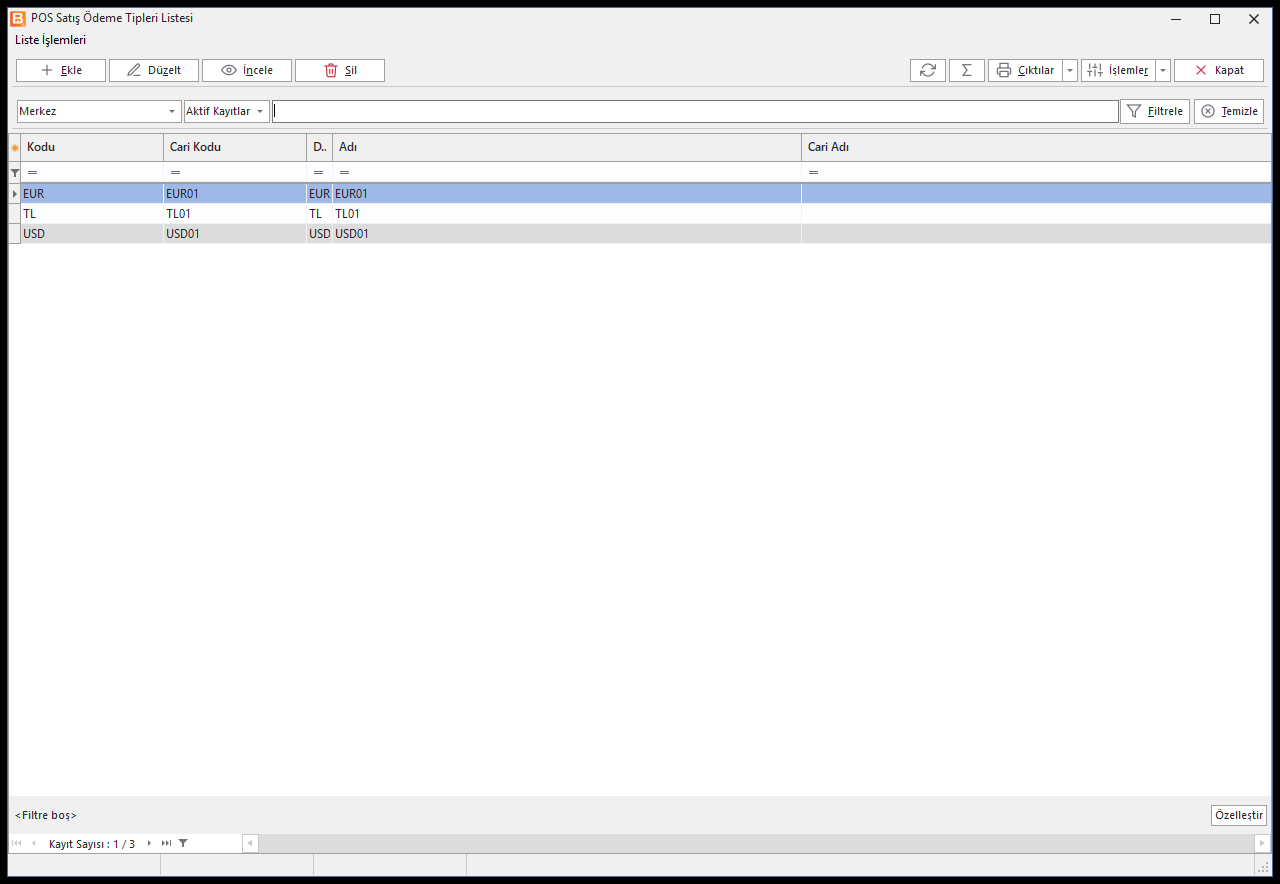Image resolution: width=1280 pixels, height=884 pixels.
Task: Select the EUR01 cell in Cari Kodu column
Action: pyautogui.click(x=235, y=194)
